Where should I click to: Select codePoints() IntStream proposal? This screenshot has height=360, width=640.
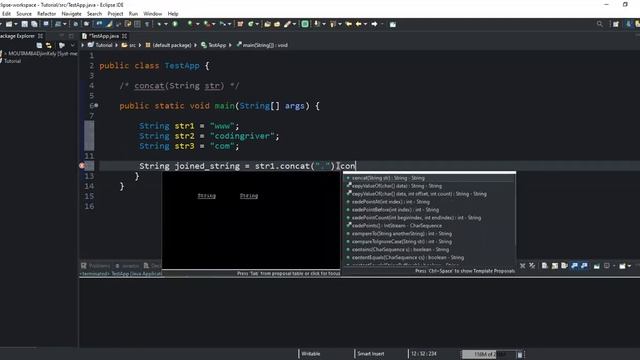tap(429, 226)
